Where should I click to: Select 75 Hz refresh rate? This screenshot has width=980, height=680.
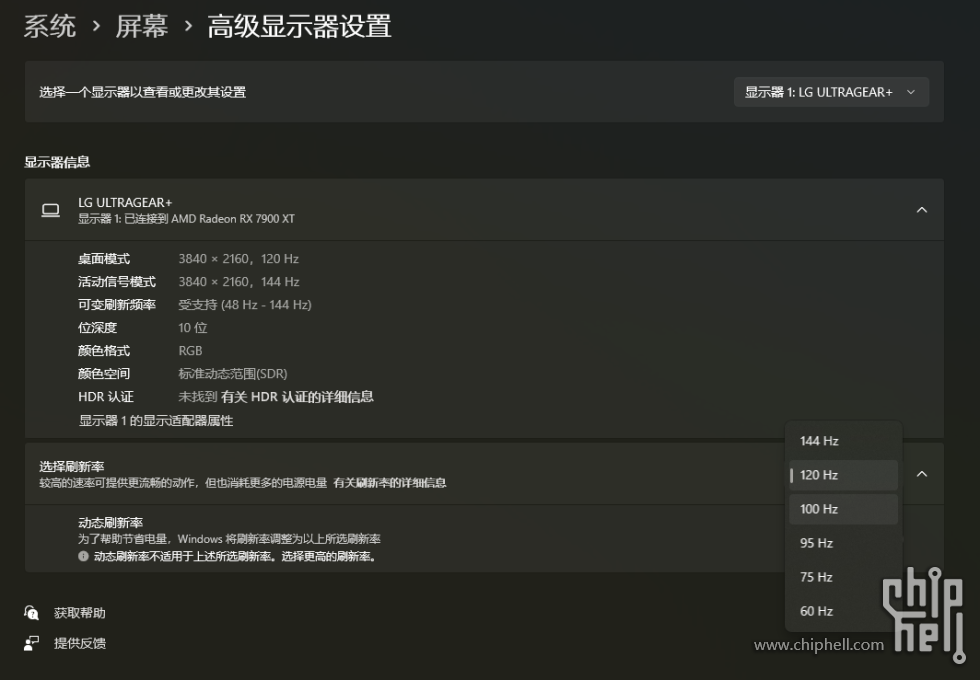(x=843, y=578)
